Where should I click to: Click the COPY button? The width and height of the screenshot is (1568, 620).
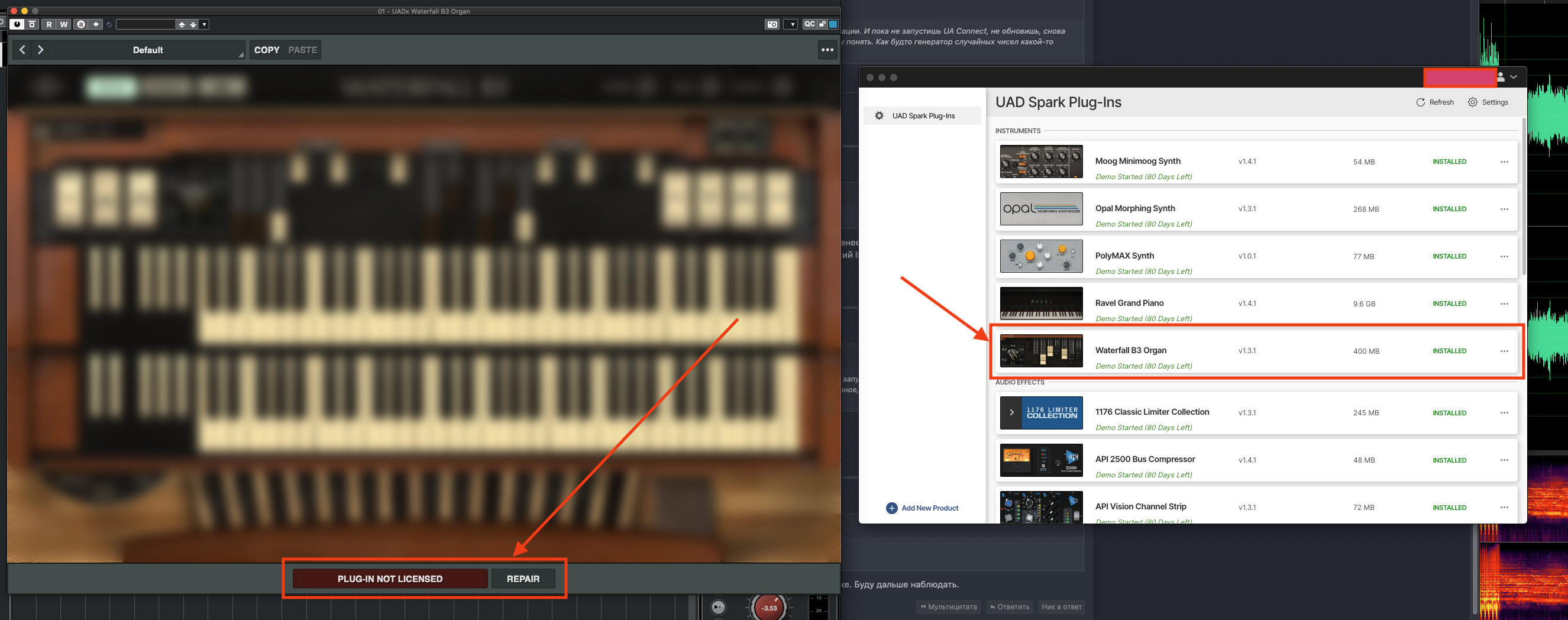click(x=267, y=50)
